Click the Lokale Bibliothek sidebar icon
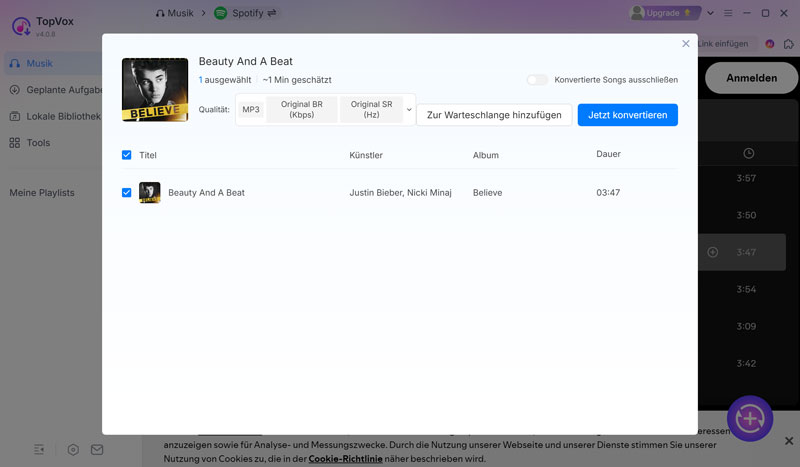The width and height of the screenshot is (800, 467). click(x=16, y=116)
